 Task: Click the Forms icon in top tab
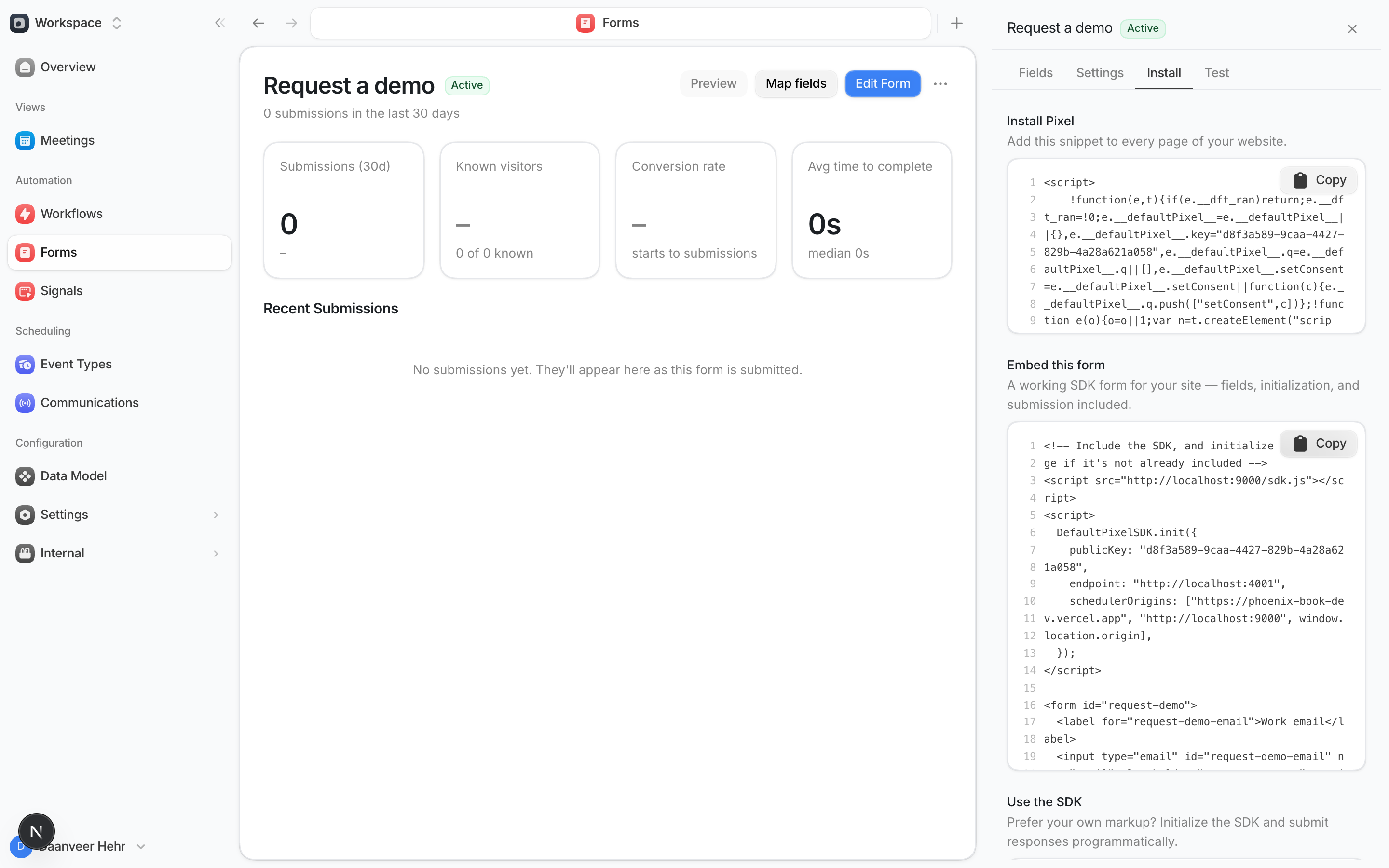pos(585,23)
